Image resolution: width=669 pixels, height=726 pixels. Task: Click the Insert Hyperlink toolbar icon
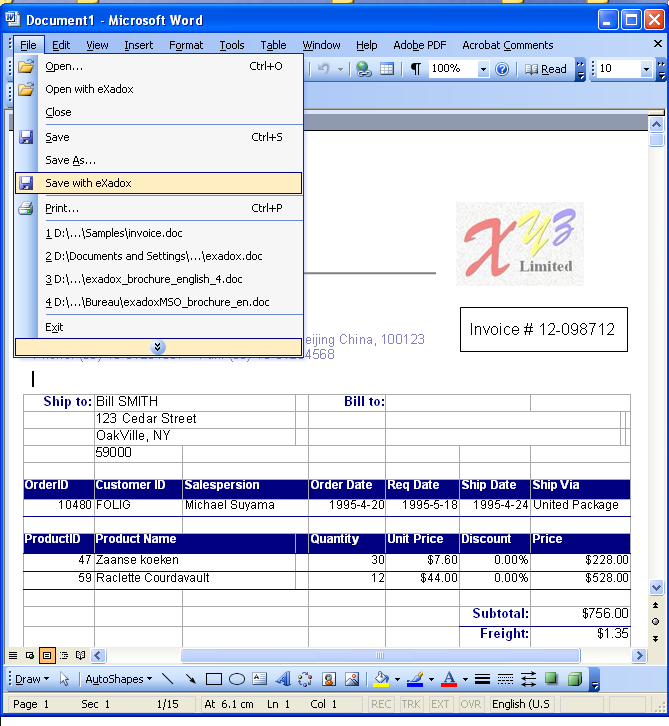[x=364, y=69]
